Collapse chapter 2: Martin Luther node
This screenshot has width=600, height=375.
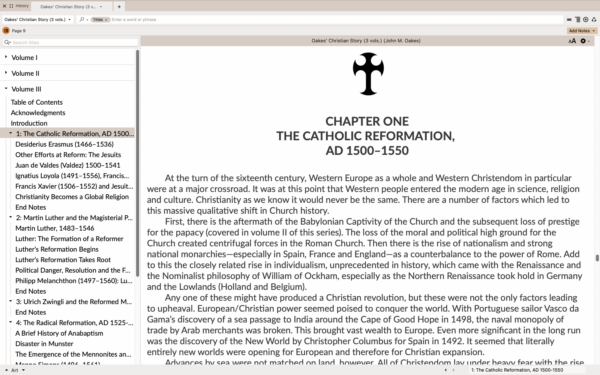click(x=11, y=217)
